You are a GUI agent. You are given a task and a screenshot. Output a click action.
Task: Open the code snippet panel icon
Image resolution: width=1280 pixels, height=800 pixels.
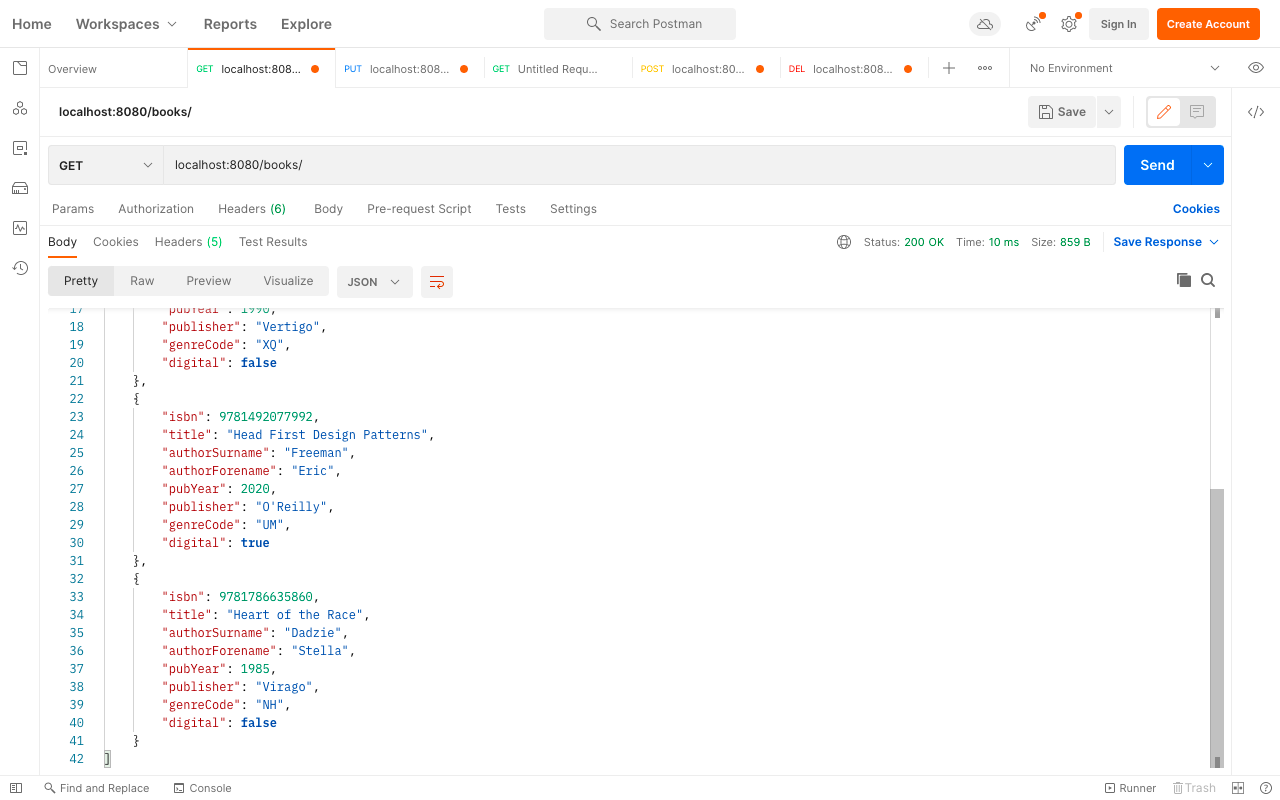(x=1256, y=112)
